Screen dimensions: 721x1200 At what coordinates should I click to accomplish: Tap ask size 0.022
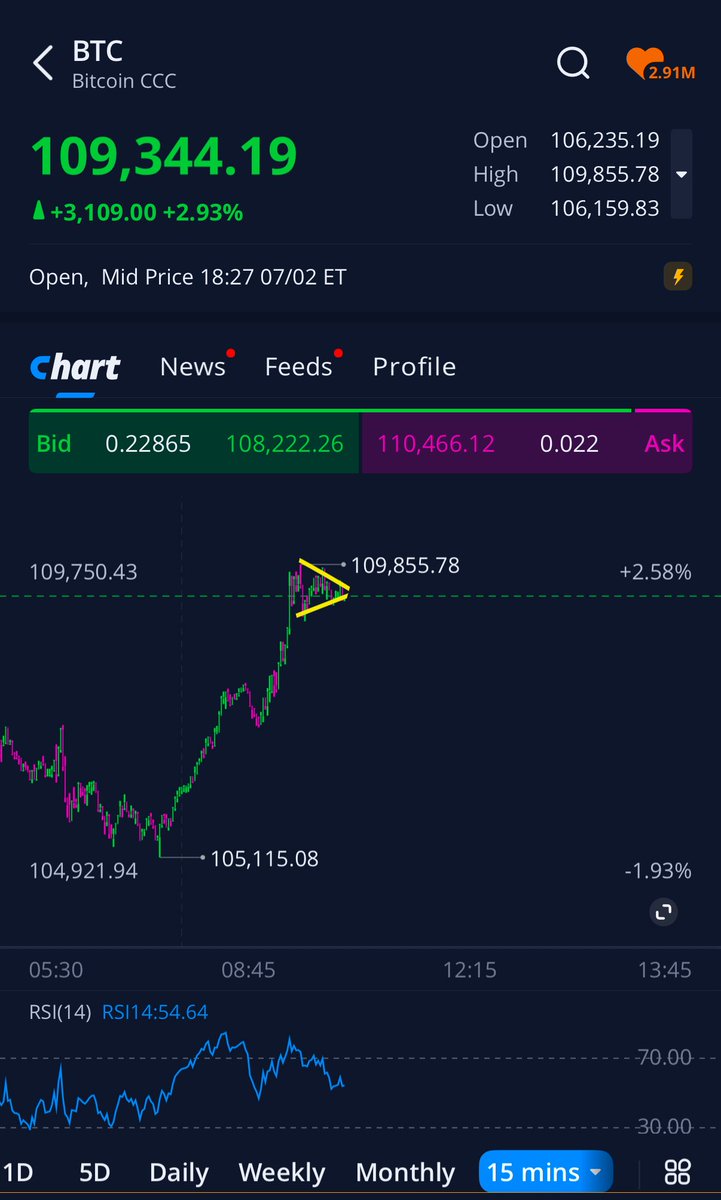569,443
